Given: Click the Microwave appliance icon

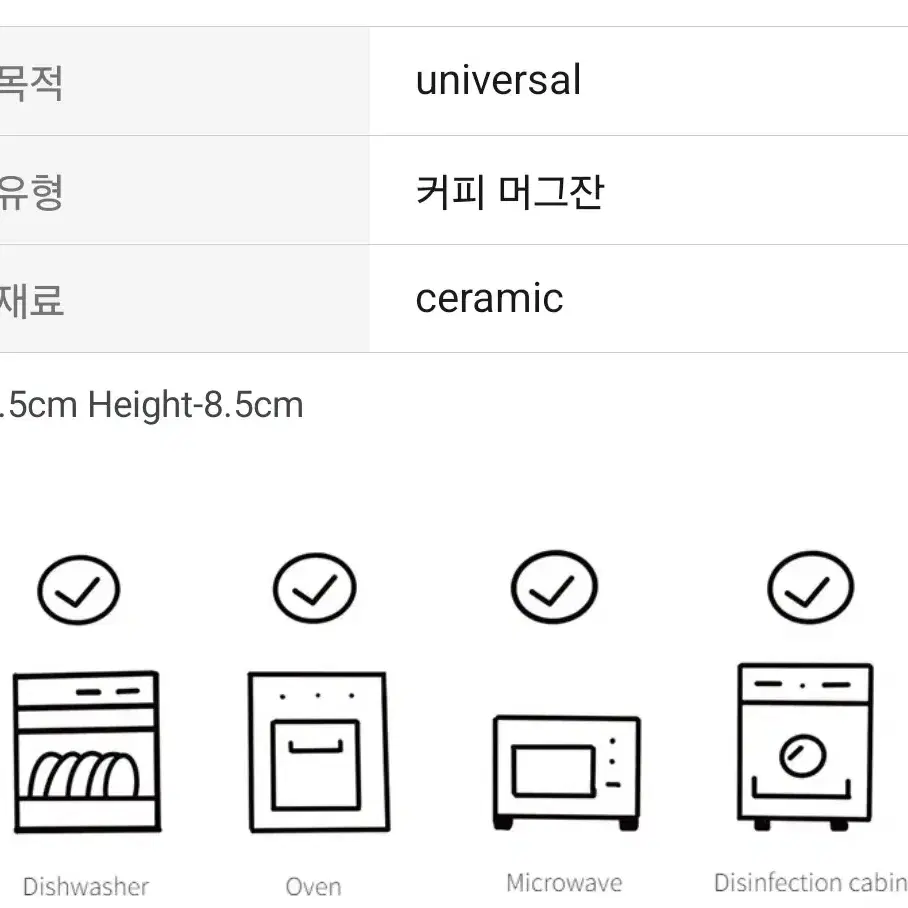Looking at the screenshot, I should [566, 773].
